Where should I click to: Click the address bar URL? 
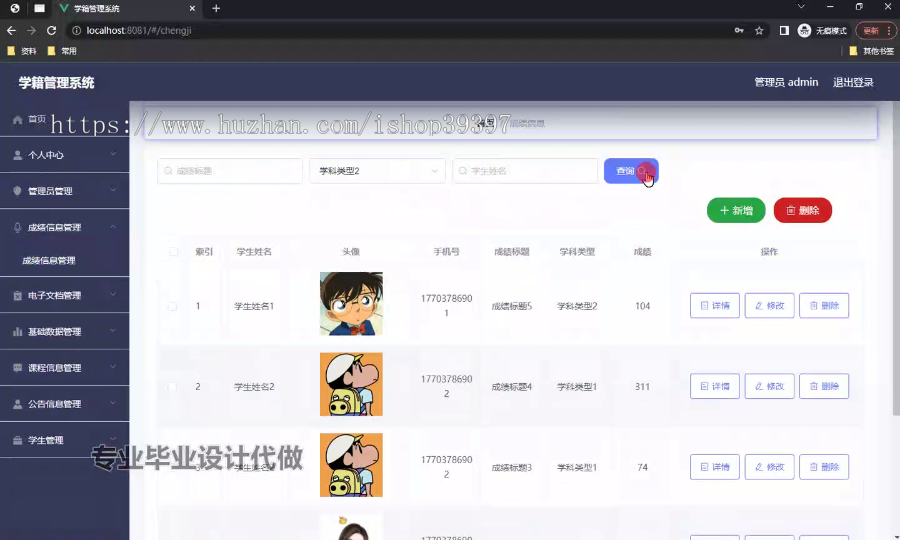(139, 30)
